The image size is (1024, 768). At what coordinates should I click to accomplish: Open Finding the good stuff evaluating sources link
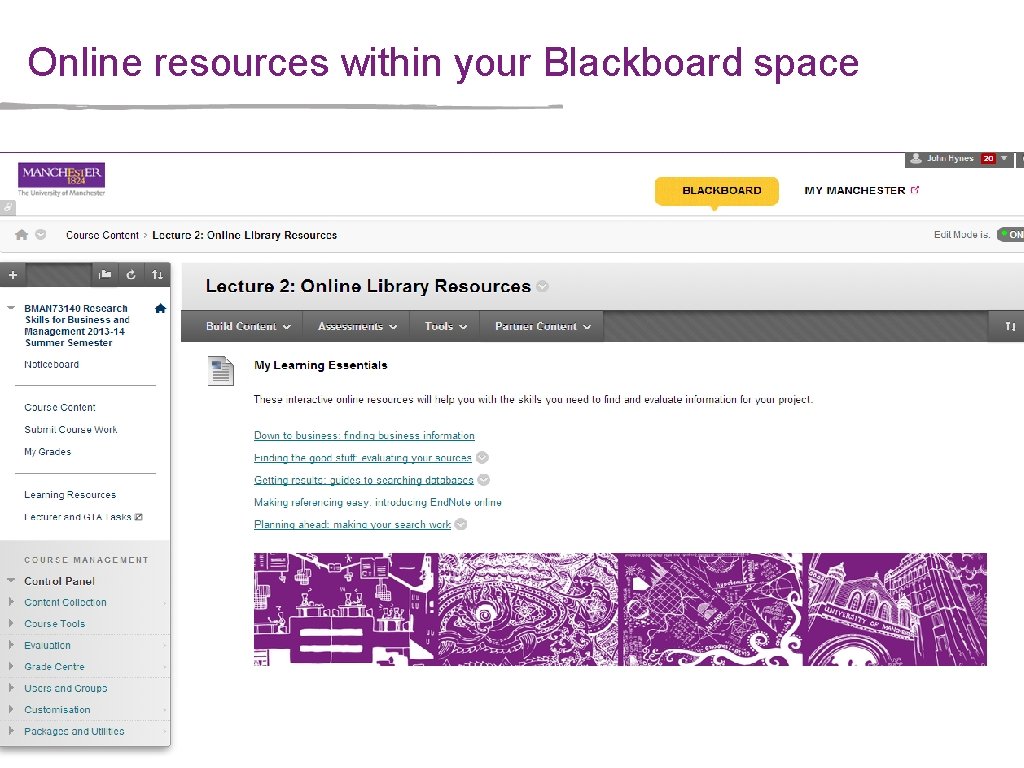pyautogui.click(x=362, y=458)
